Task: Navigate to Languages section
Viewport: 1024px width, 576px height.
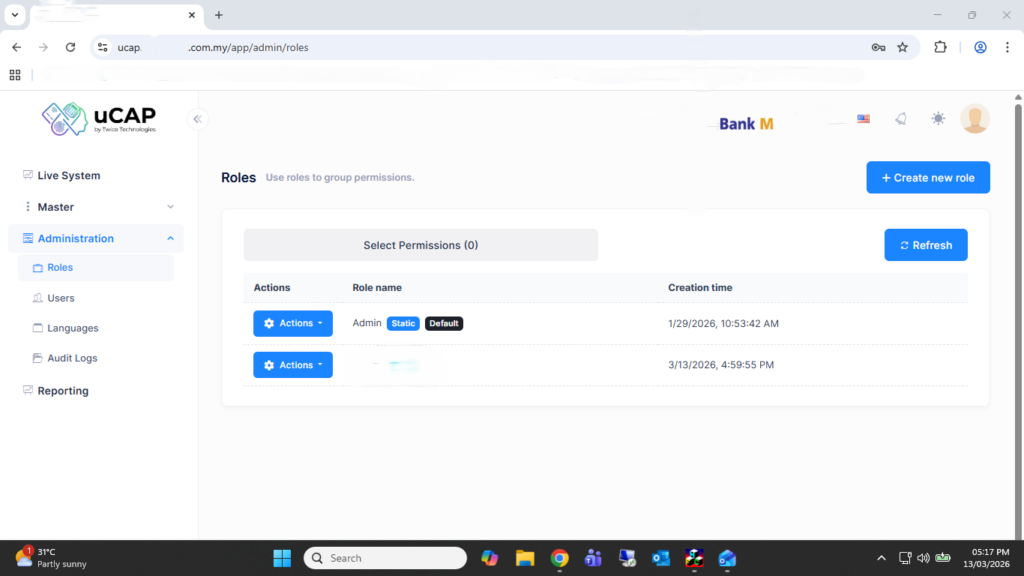Action: [x=72, y=328]
